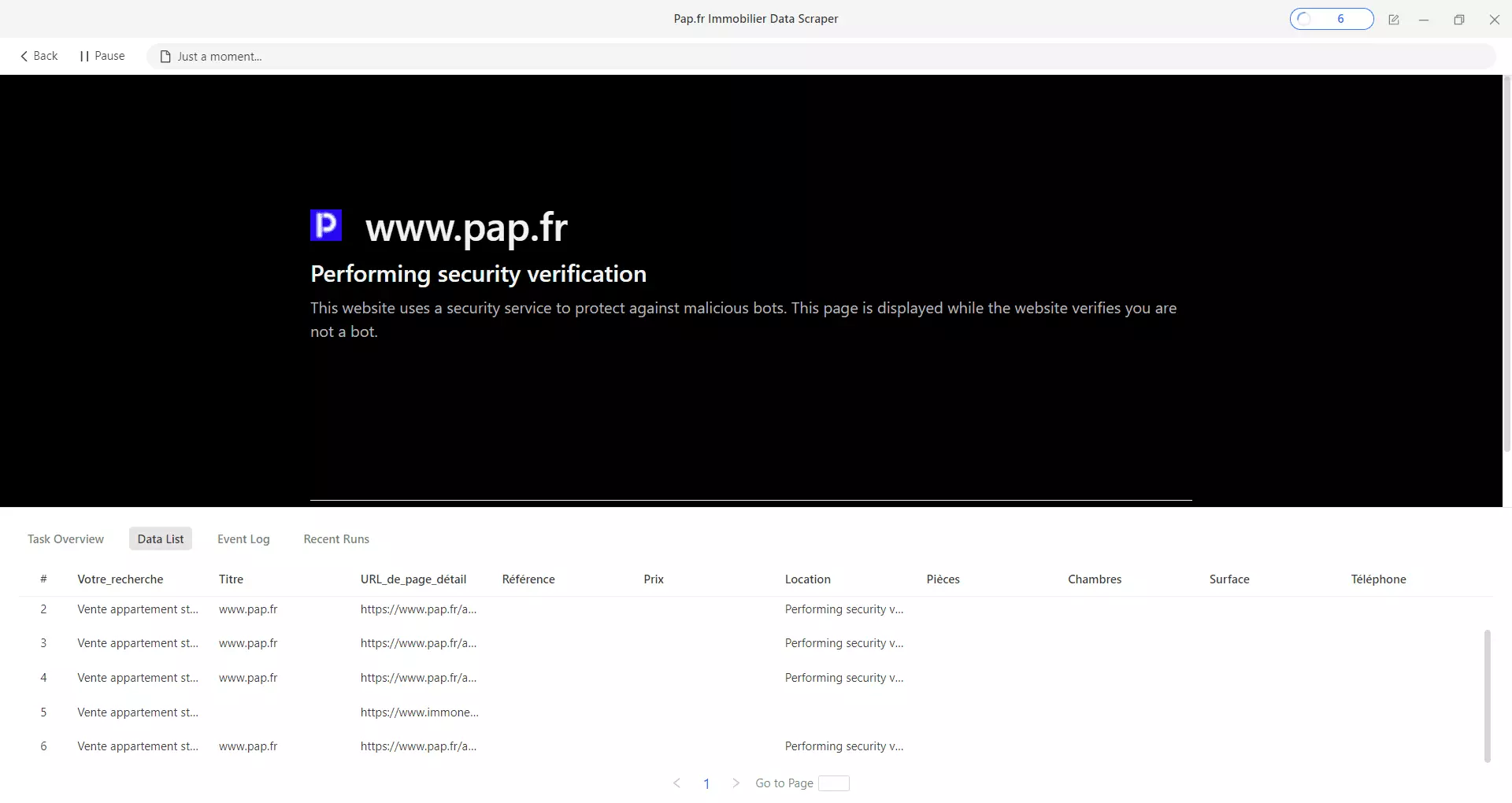Image resolution: width=1512 pixels, height=803 pixels.
Task: Click the Surface column header
Action: [1229, 579]
